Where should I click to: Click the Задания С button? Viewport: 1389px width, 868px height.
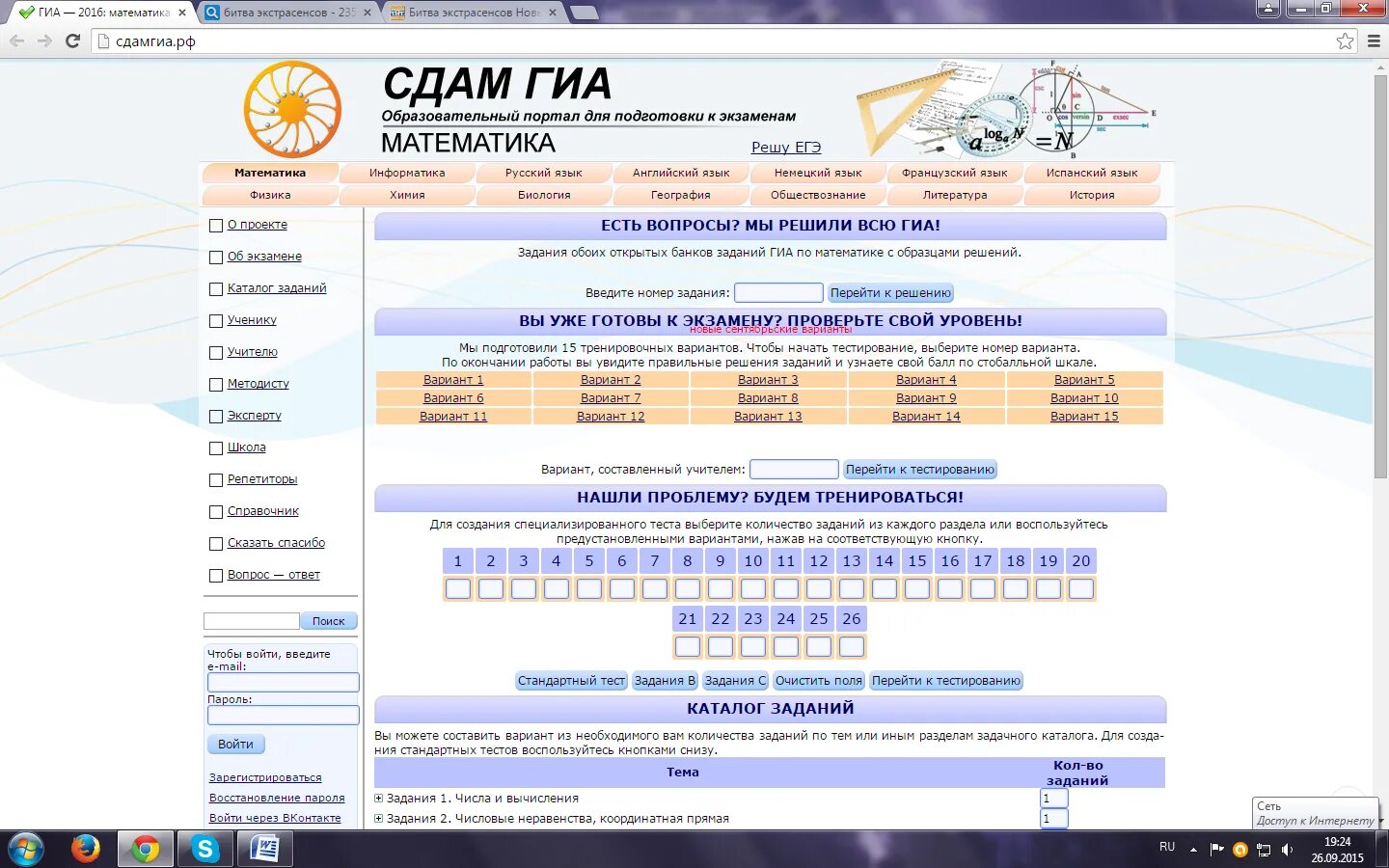coord(735,681)
